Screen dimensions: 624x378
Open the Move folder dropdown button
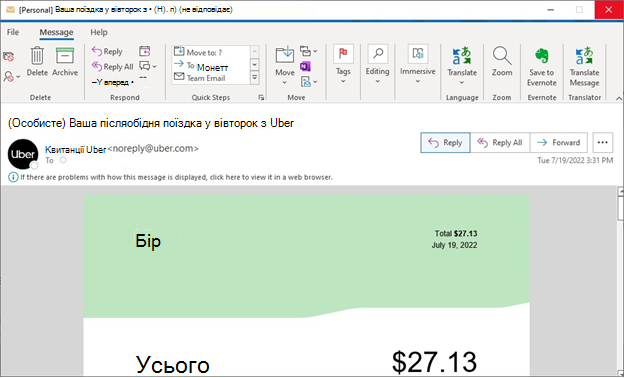285,66
